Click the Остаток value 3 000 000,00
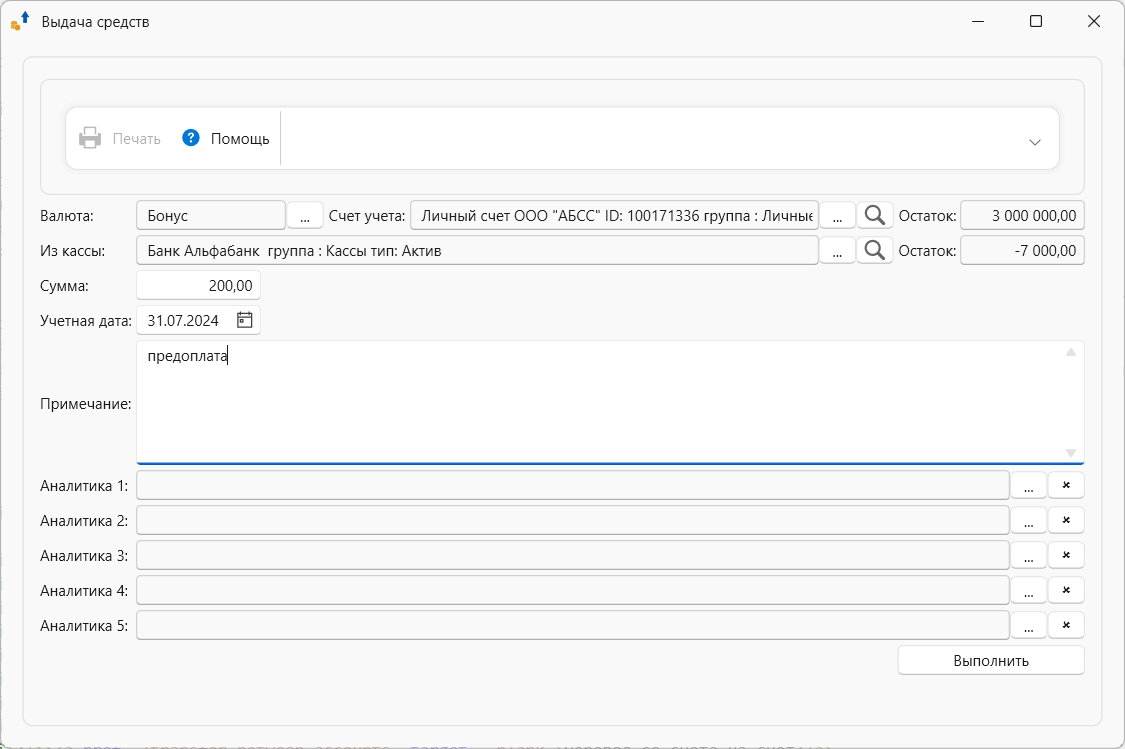The width and height of the screenshot is (1125, 749). 1022,215
